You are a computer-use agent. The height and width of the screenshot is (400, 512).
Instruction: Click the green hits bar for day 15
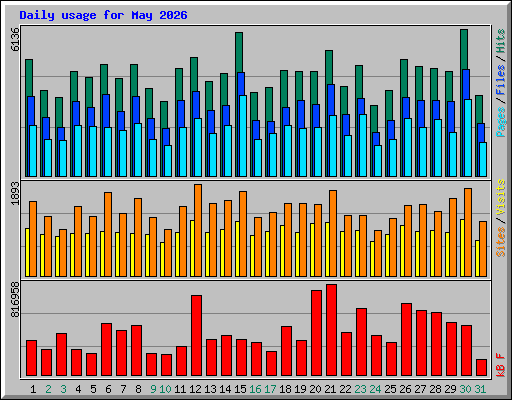pyautogui.click(x=239, y=52)
